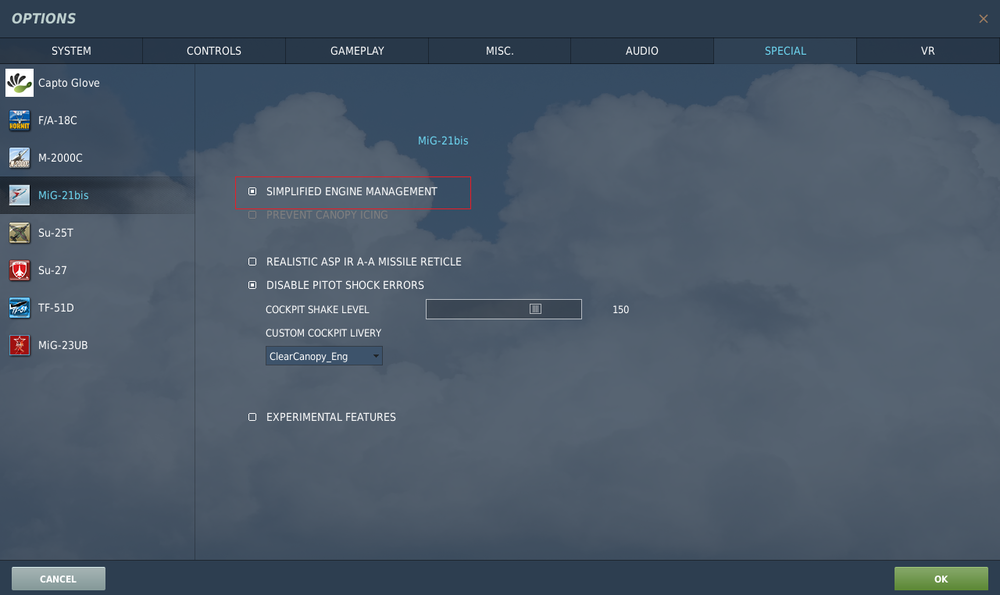This screenshot has height=595, width=1000.
Task: Uncheck Disable Pitot Shock Errors
Action: (253, 285)
